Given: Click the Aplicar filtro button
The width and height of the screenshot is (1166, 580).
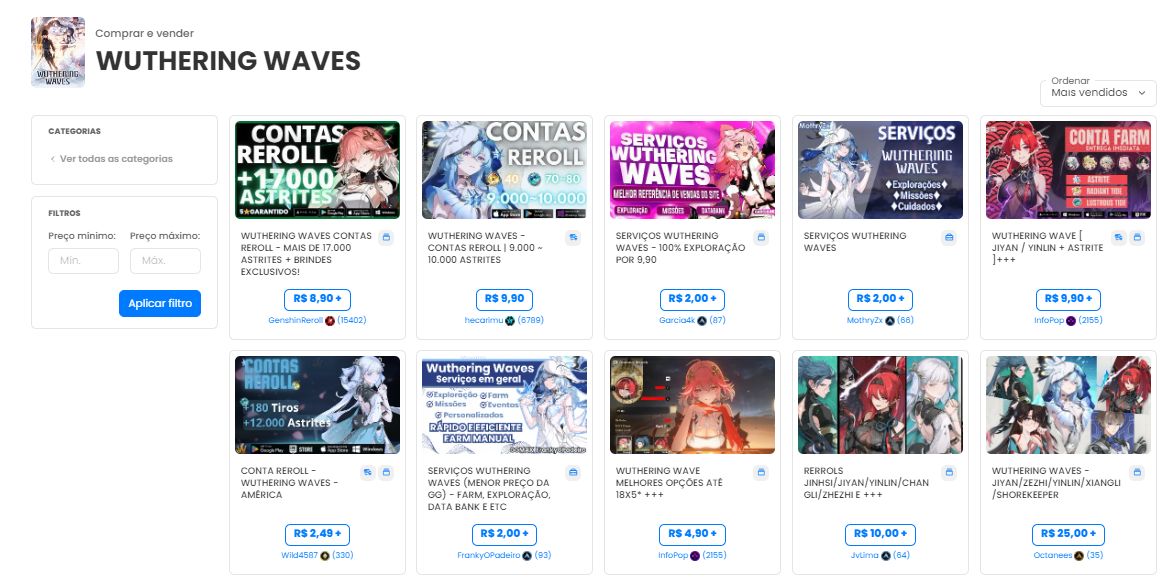Looking at the screenshot, I should click(160, 303).
